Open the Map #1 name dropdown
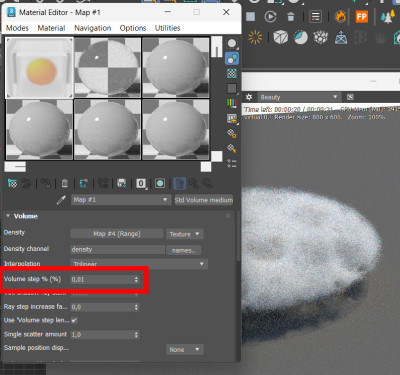Screen dimensions: 400x375 pos(120,200)
